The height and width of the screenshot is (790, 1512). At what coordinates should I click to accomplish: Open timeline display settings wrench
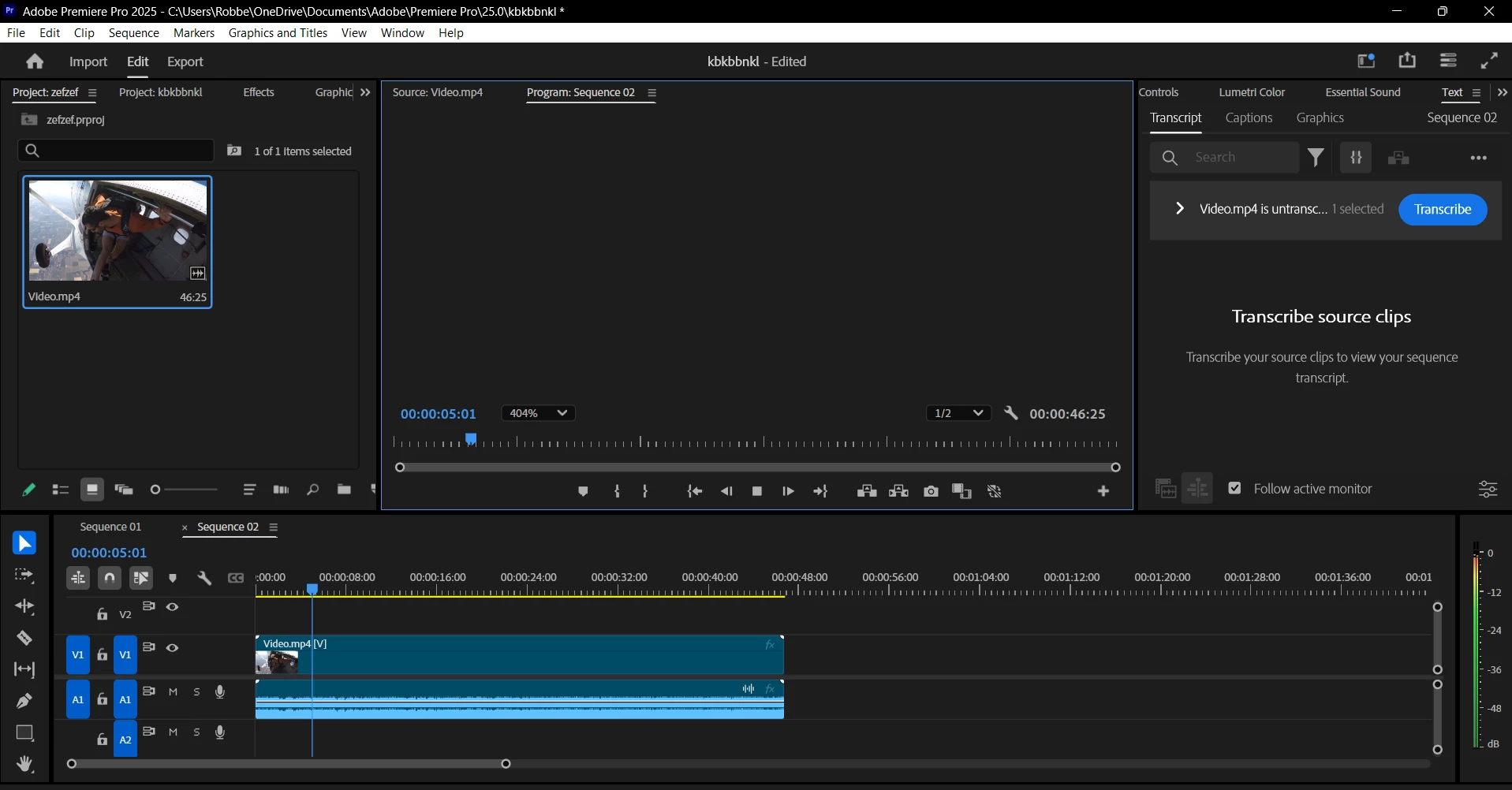[204, 578]
